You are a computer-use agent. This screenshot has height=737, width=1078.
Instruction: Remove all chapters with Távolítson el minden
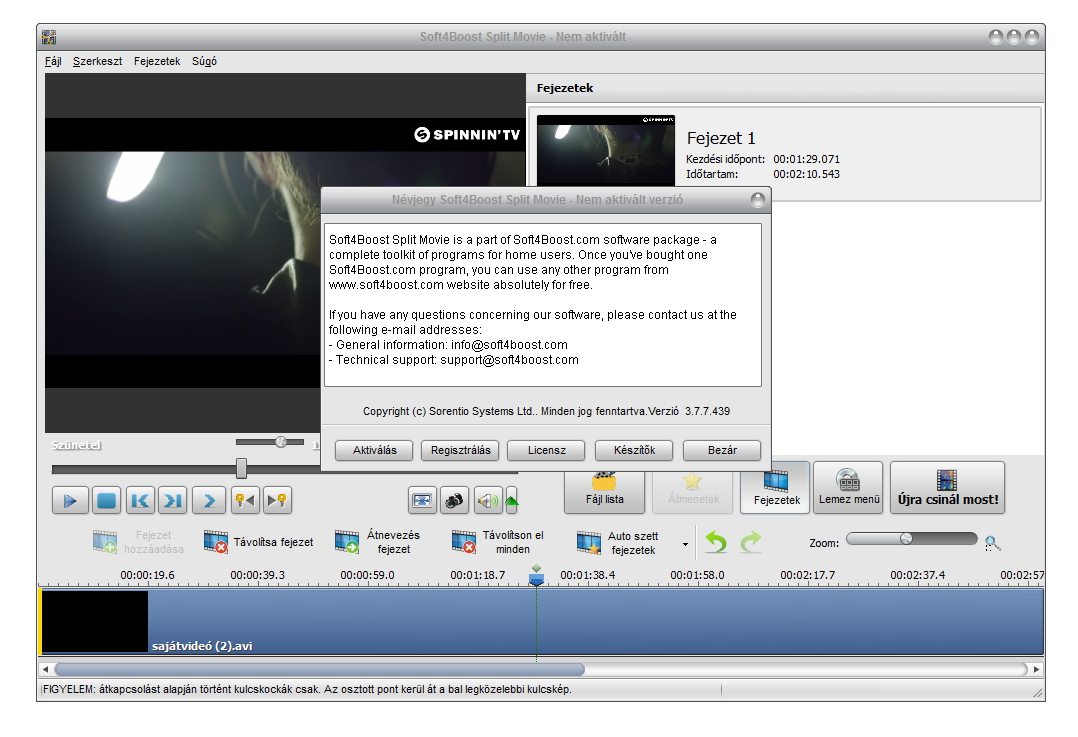coord(498,542)
